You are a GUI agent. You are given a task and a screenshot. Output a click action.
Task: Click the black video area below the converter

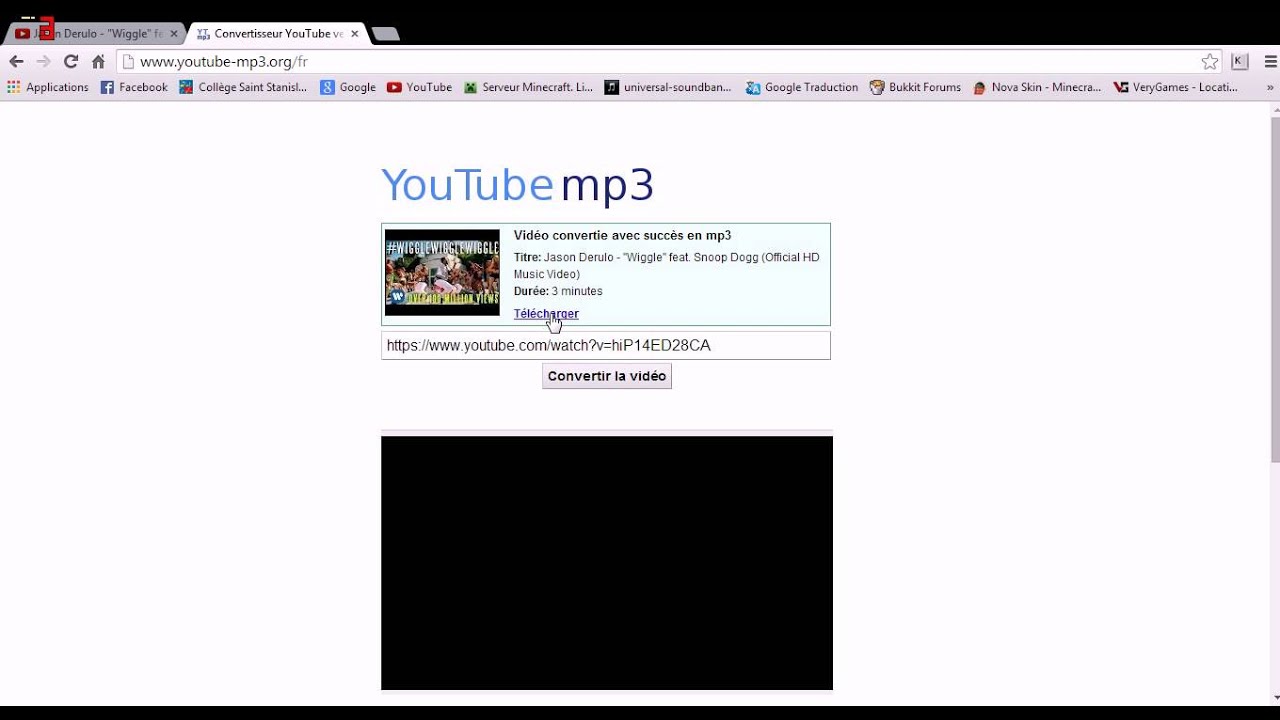[607, 563]
